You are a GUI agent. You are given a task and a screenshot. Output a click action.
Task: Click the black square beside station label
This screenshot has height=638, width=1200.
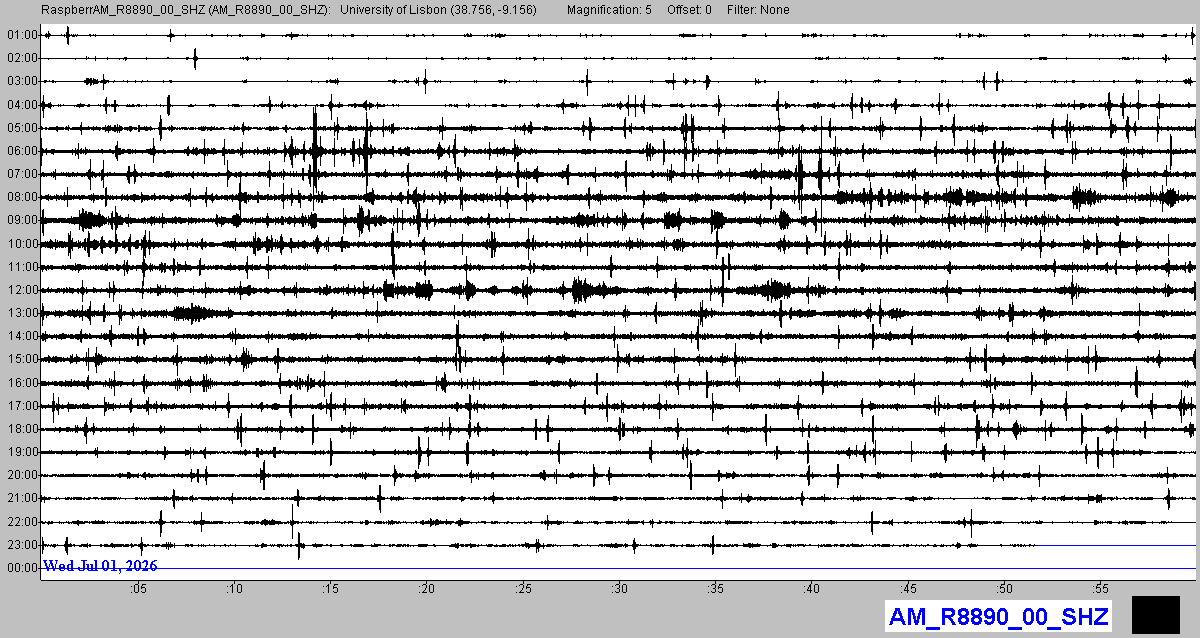(x=1156, y=614)
